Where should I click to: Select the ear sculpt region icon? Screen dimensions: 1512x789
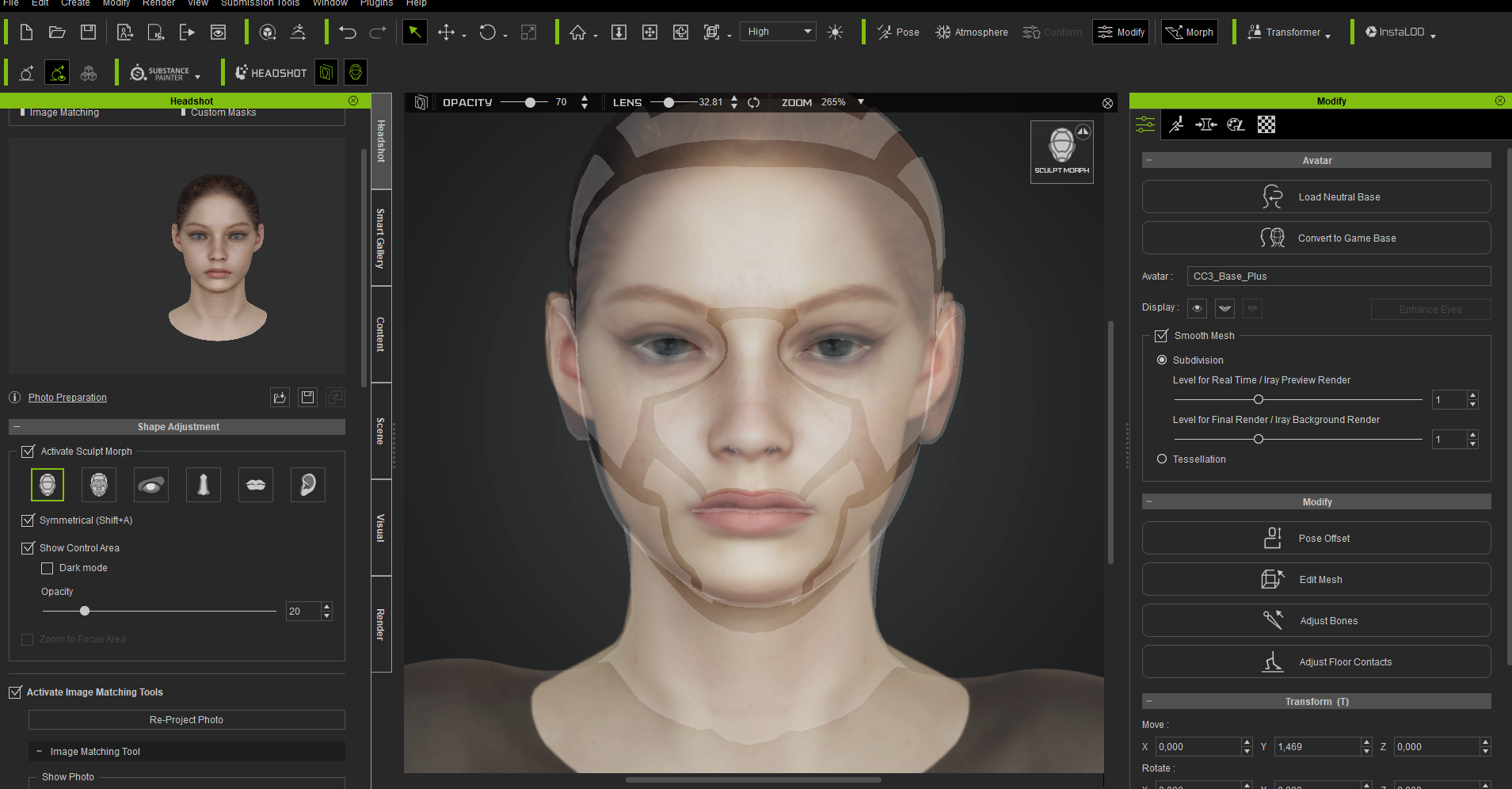[x=308, y=484]
